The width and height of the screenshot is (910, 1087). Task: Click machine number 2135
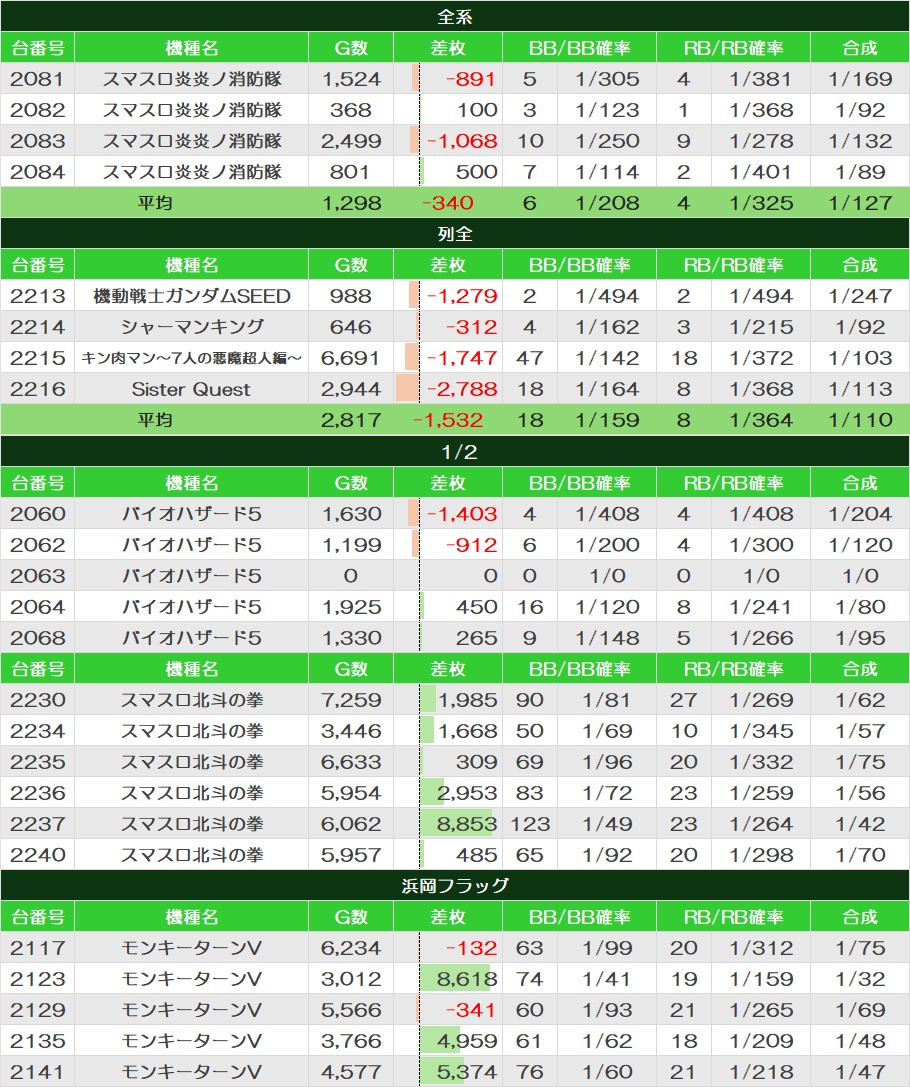point(37,1041)
